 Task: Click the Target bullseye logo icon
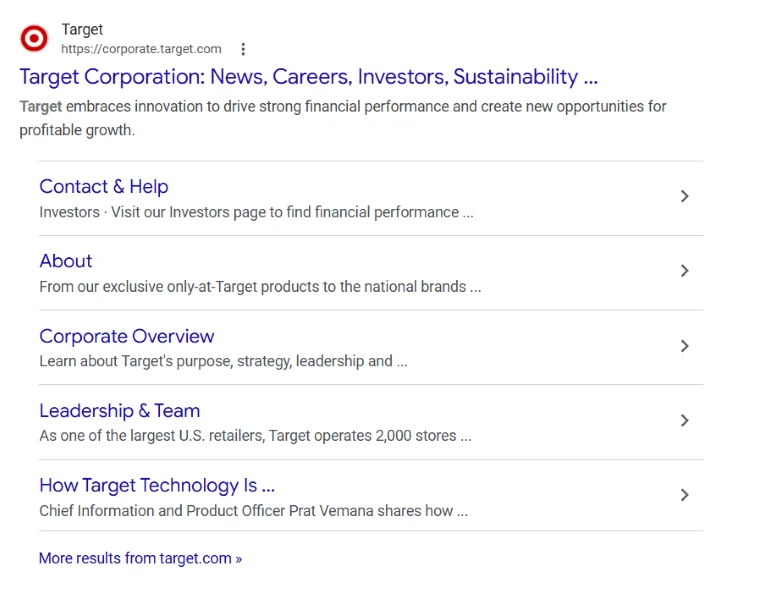tap(34, 38)
